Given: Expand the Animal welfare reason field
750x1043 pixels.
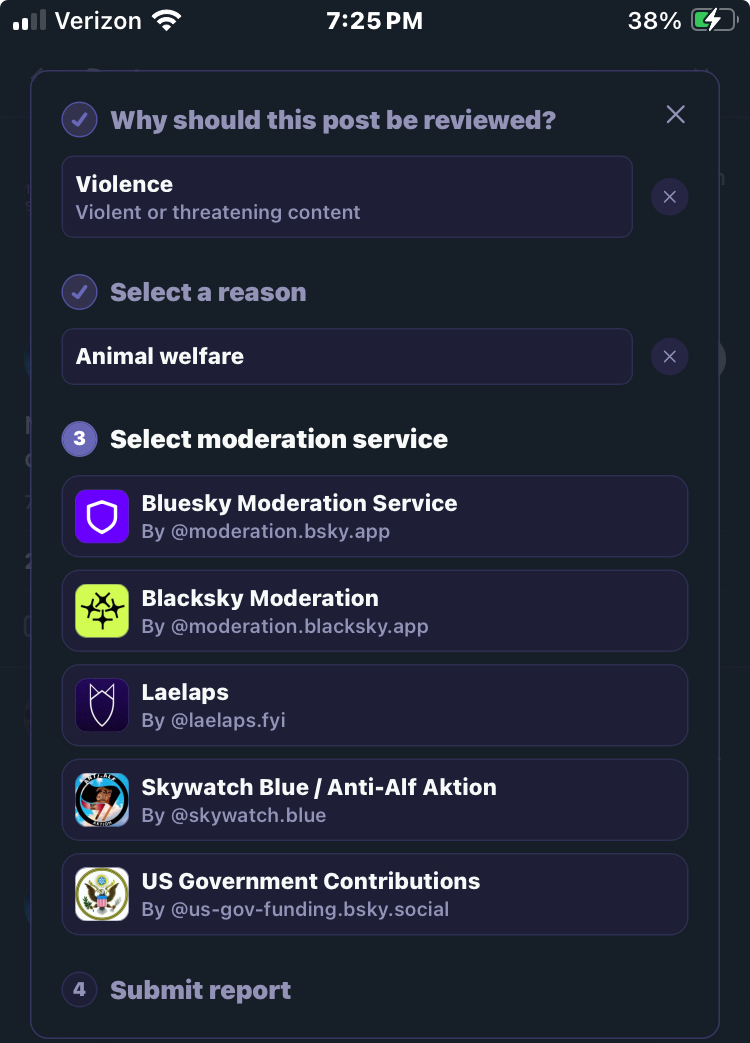Looking at the screenshot, I should tap(346, 356).
